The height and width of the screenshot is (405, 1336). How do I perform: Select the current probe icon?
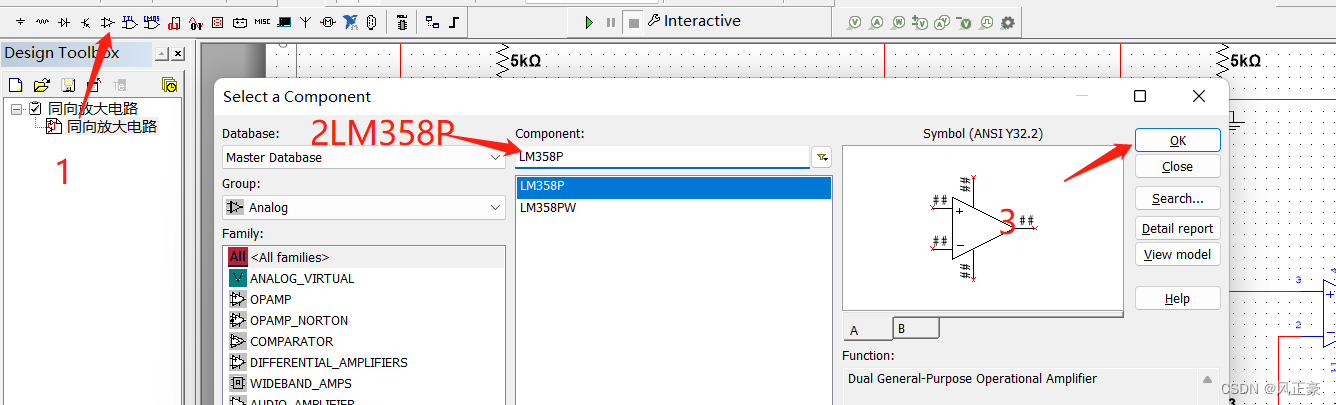[x=877, y=22]
